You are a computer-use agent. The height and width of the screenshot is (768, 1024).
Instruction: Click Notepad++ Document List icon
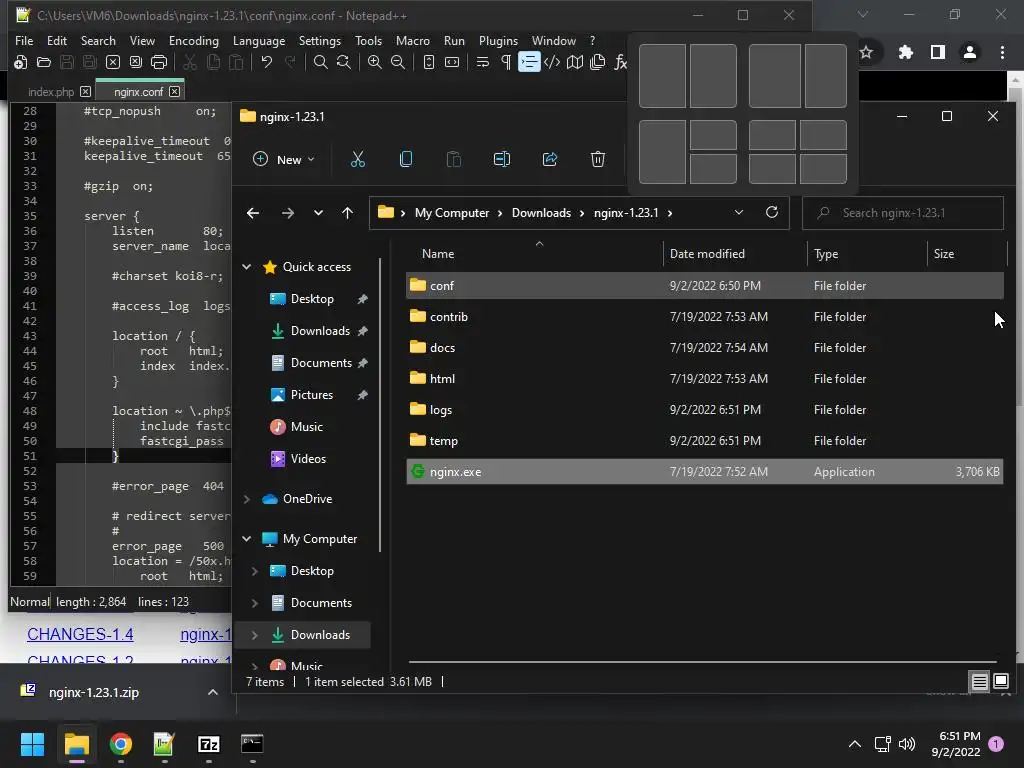[x=598, y=62]
